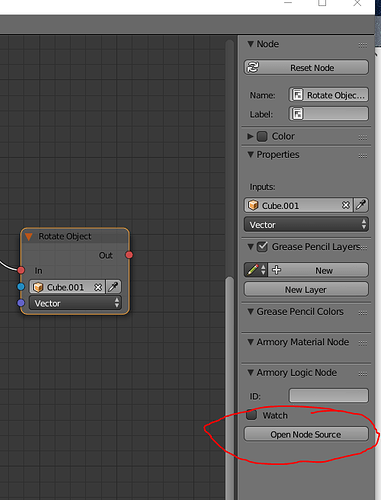381x500 pixels.
Task: Collapse the Rotate Object node triangle
Action: point(29,237)
